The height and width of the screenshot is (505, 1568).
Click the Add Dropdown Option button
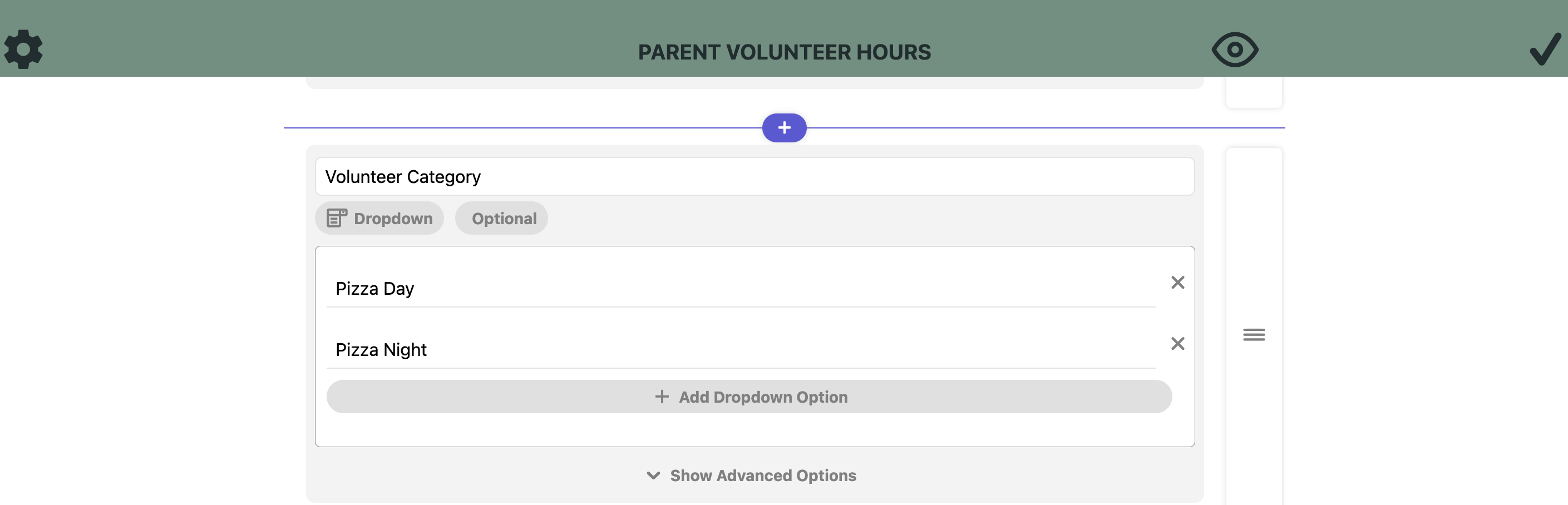click(x=749, y=397)
